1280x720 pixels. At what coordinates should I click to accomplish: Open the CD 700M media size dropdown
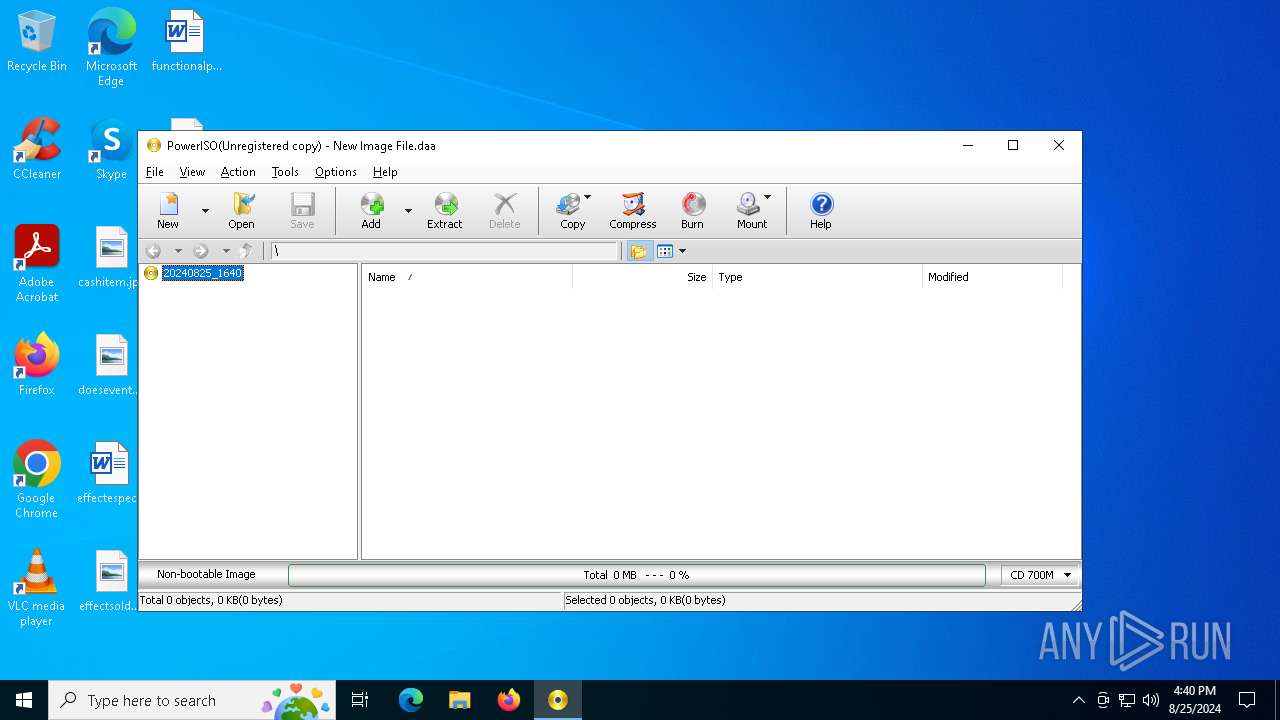1040,575
